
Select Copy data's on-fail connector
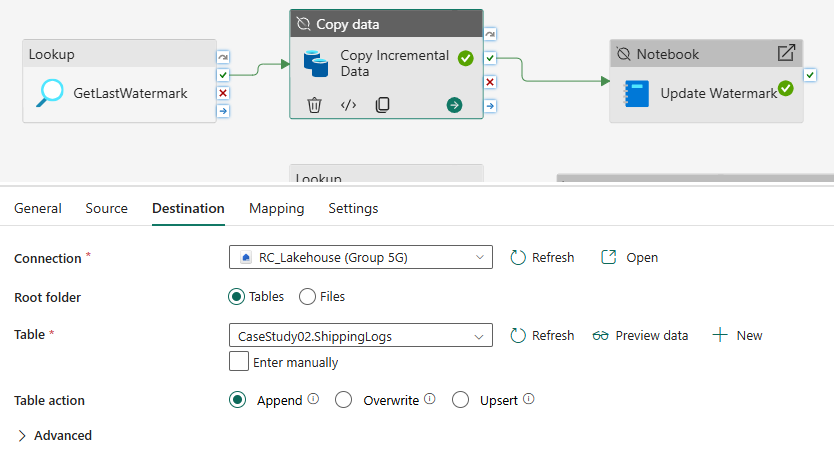(490, 82)
